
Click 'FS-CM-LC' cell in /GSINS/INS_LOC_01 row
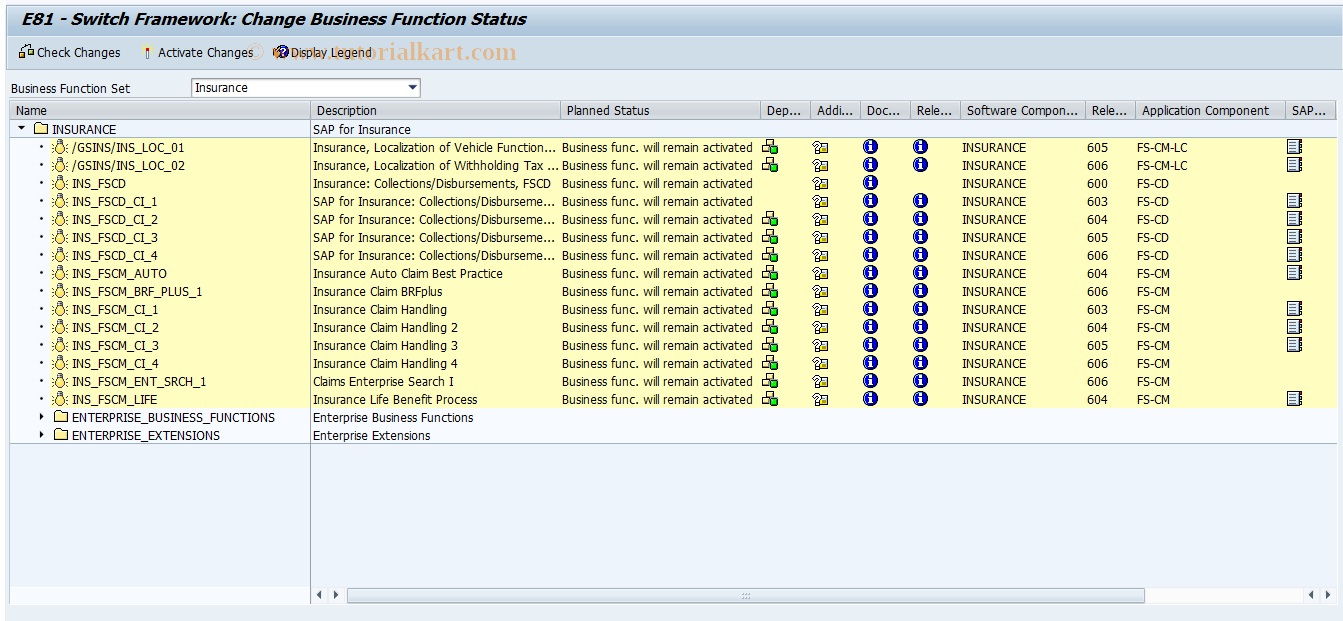pyautogui.click(x=1162, y=147)
